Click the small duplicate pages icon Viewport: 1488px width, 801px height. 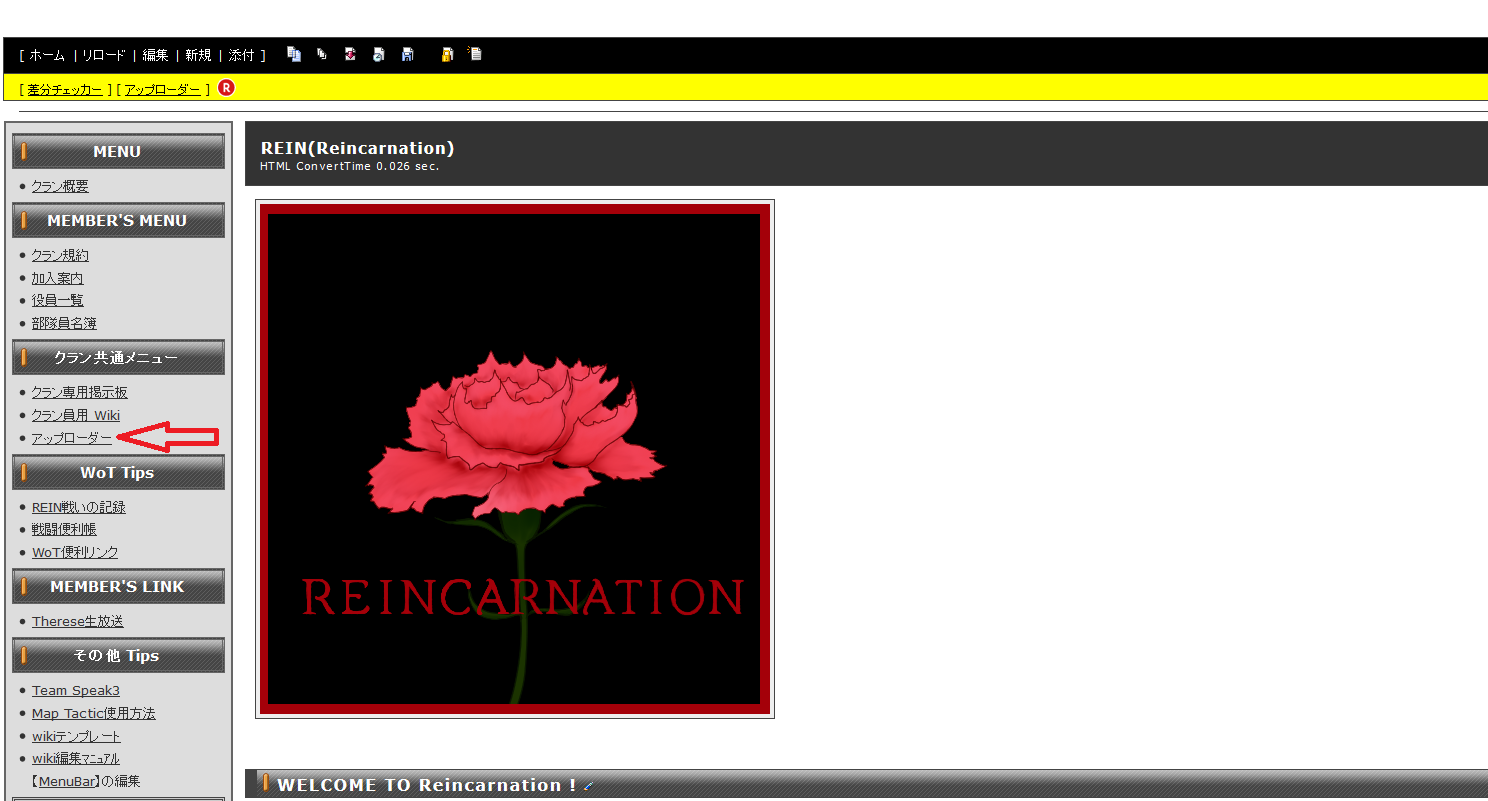click(x=322, y=55)
